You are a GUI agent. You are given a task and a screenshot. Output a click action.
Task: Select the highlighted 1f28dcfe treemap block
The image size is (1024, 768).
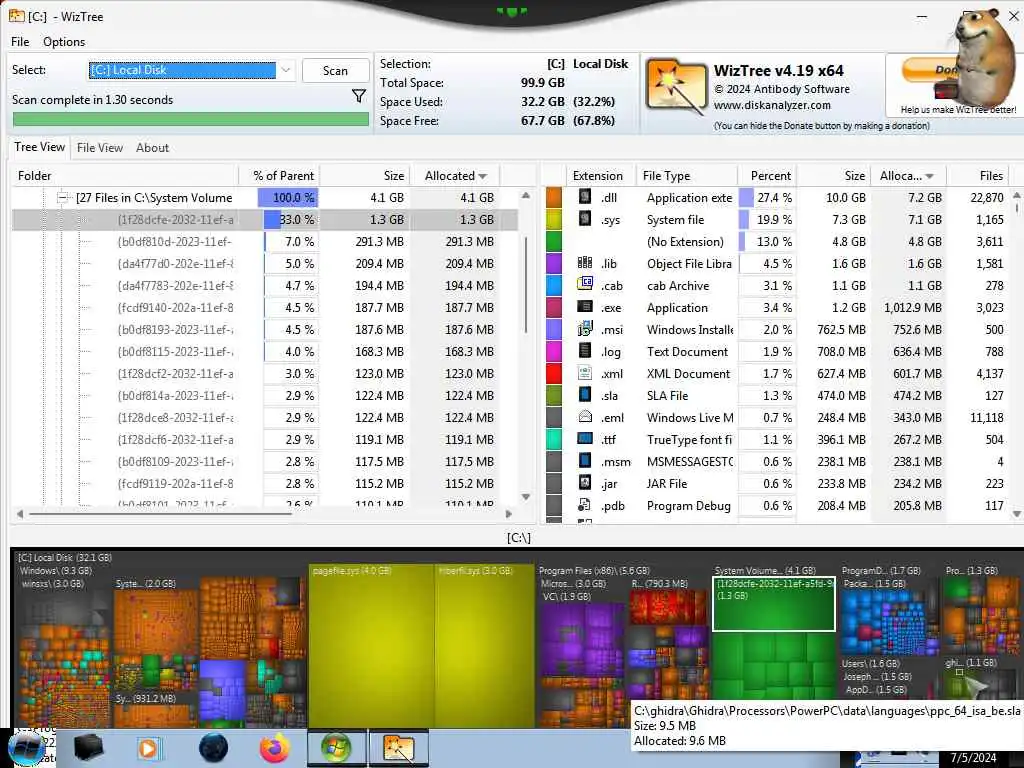773,605
